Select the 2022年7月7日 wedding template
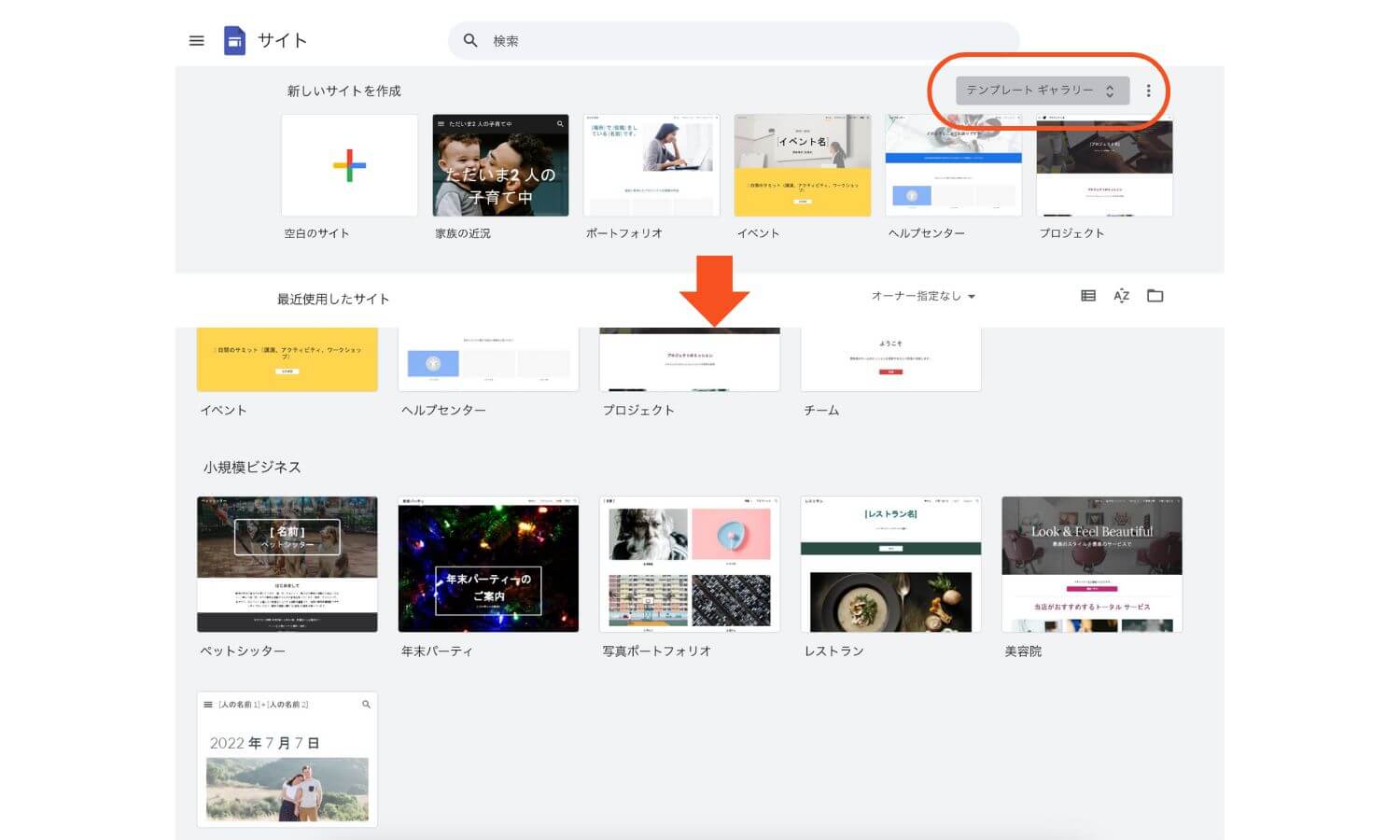The image size is (1400, 840). (287, 759)
